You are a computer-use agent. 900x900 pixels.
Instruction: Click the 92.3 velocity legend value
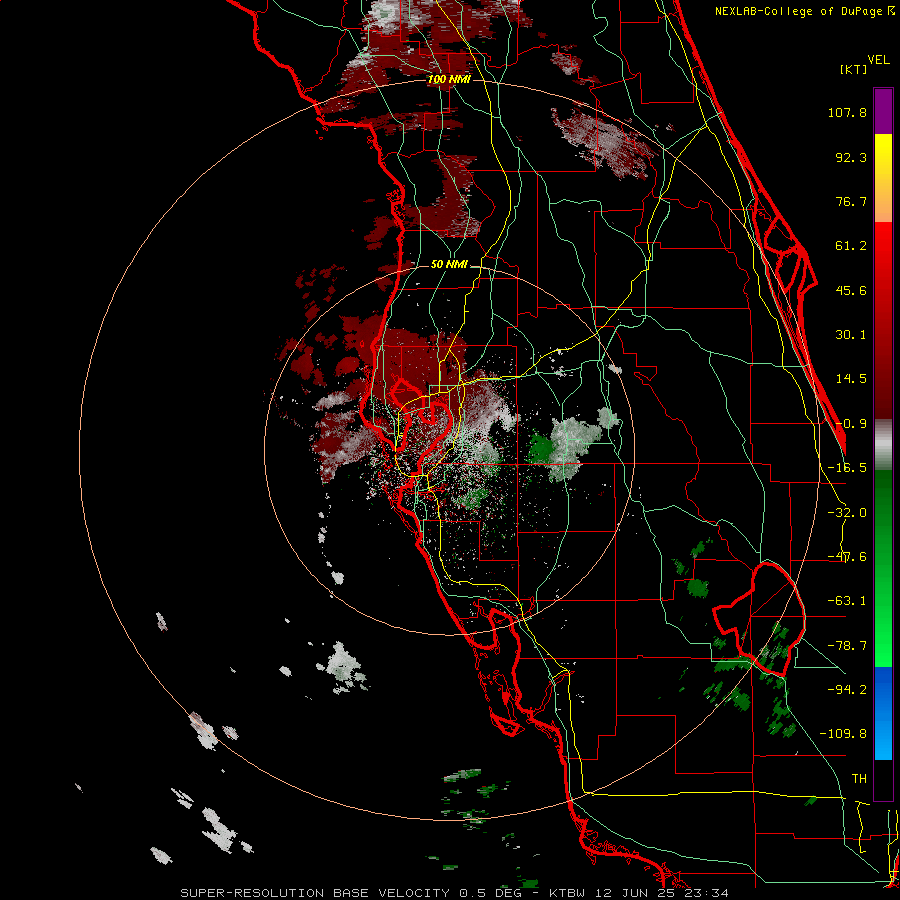point(851,157)
